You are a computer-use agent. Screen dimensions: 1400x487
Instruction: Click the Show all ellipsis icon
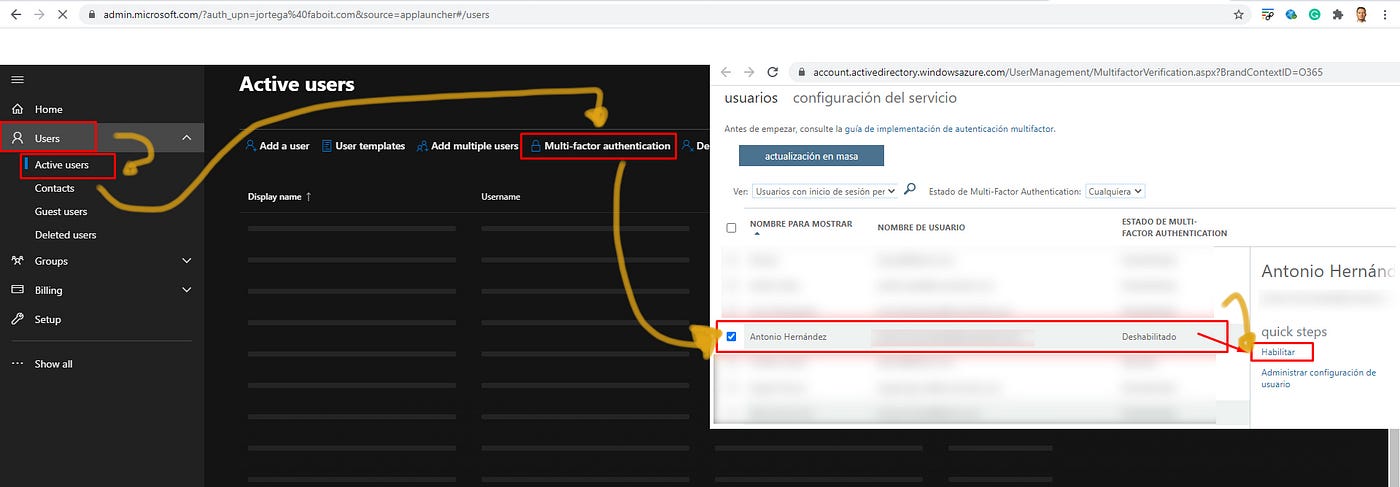click(17, 364)
